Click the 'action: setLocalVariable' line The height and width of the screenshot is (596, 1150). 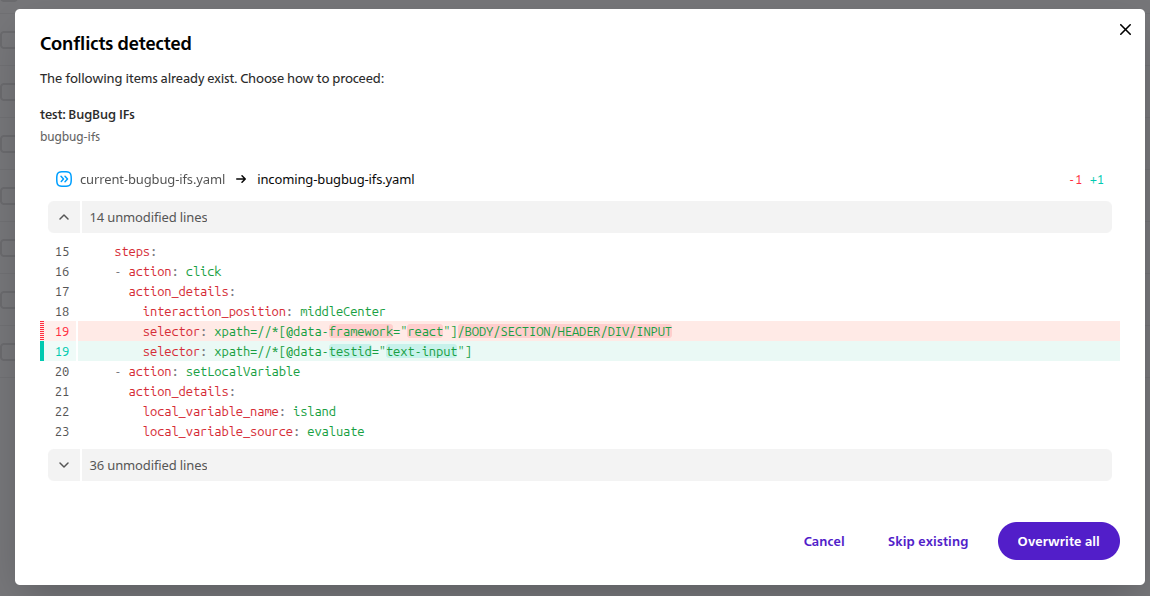207,372
